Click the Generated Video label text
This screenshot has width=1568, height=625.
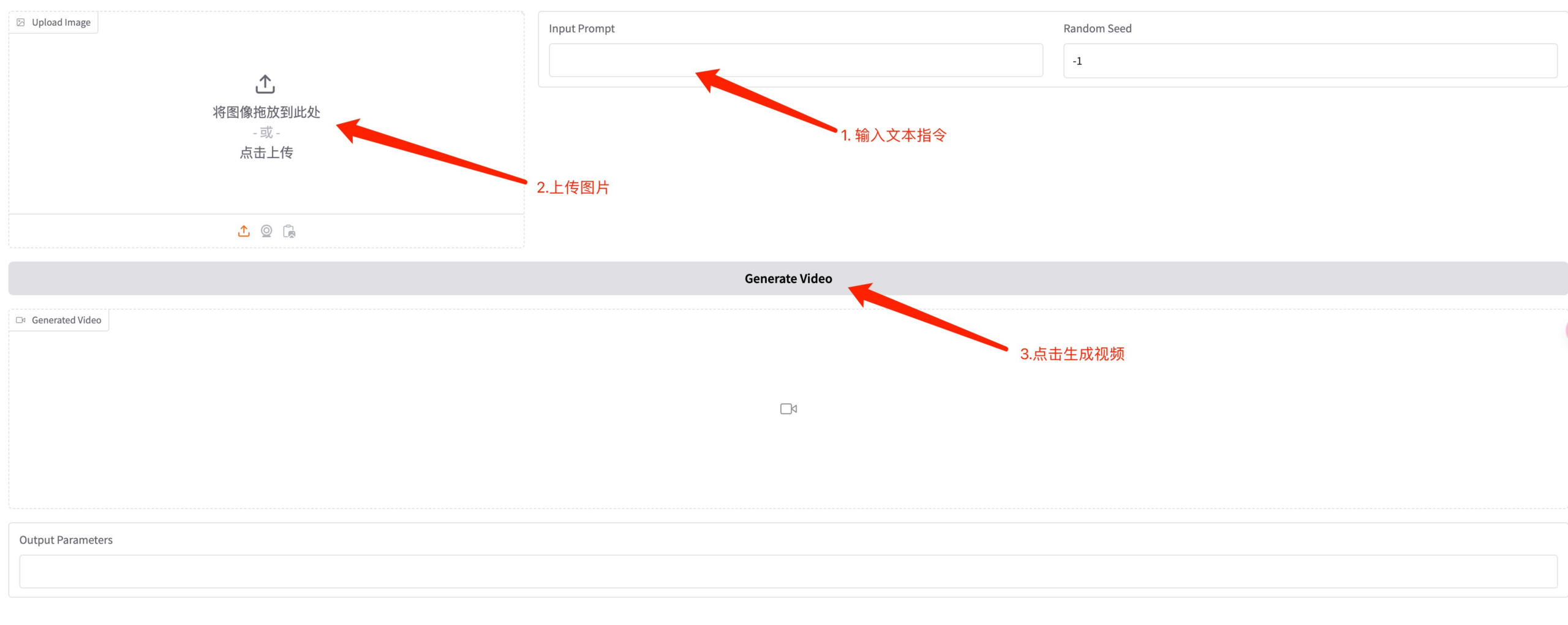click(x=66, y=320)
